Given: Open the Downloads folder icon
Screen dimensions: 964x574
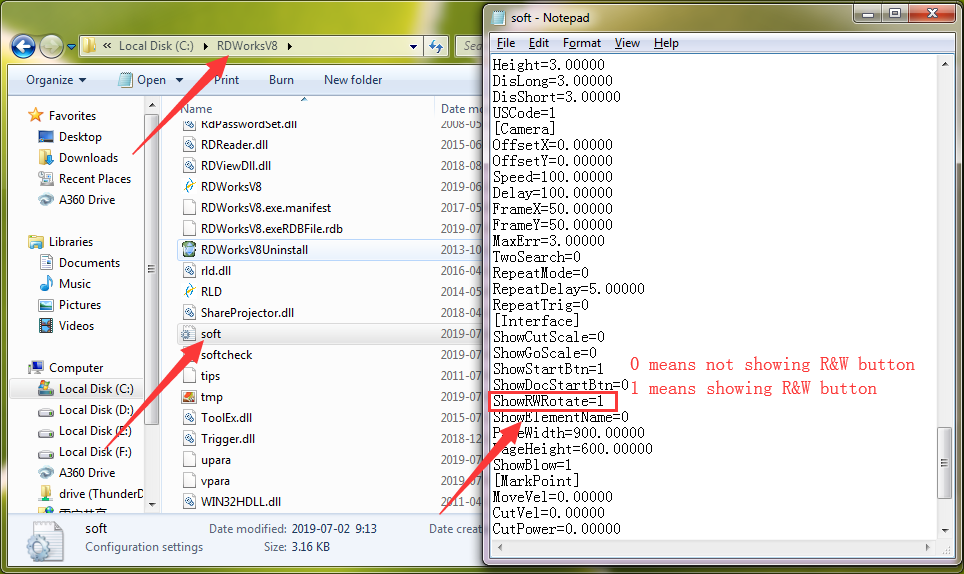Looking at the screenshot, I should [x=45, y=157].
